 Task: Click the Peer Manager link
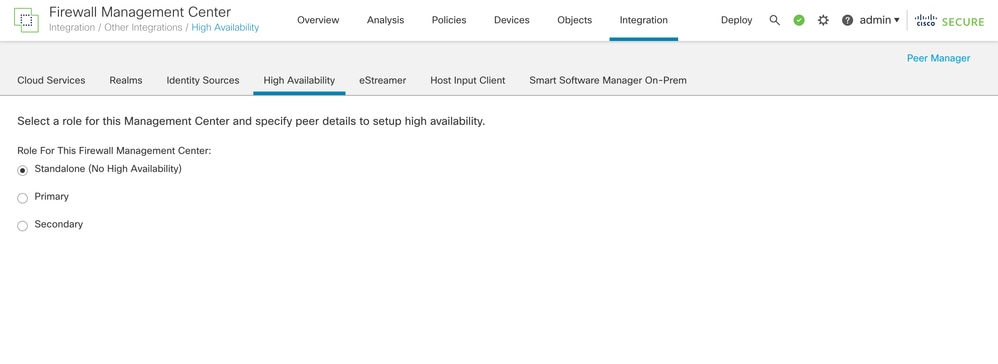pyautogui.click(x=938, y=59)
